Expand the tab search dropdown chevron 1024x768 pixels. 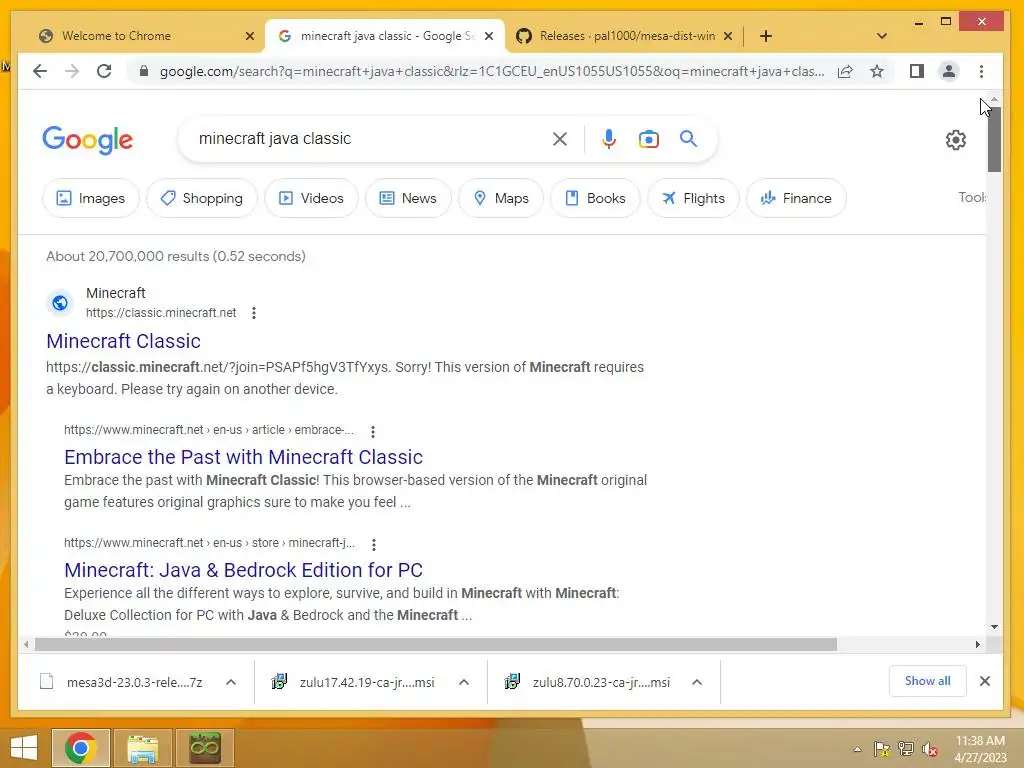pos(882,36)
